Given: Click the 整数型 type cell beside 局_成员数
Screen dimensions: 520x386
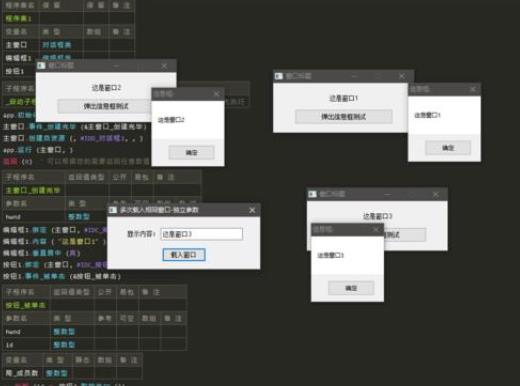Looking at the screenshot, I should [58, 373].
